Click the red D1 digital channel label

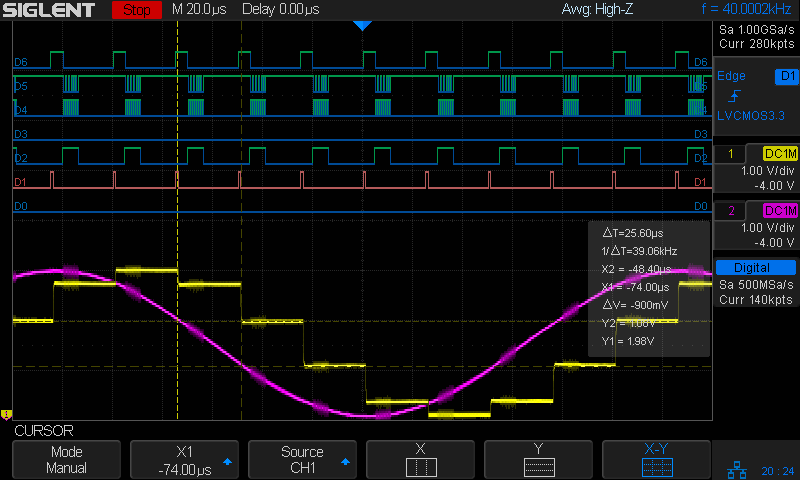[x=20, y=182]
